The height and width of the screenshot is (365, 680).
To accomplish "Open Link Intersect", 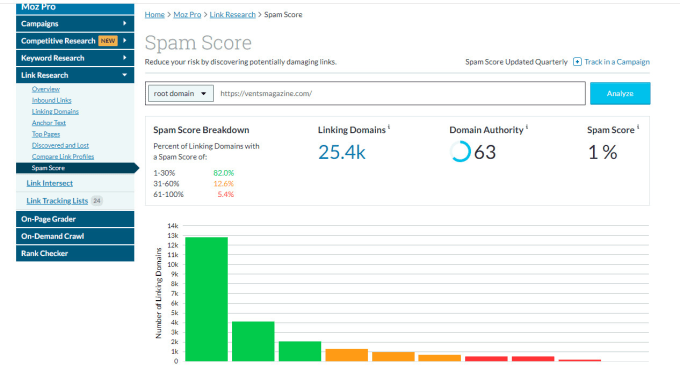I will (x=49, y=183).
